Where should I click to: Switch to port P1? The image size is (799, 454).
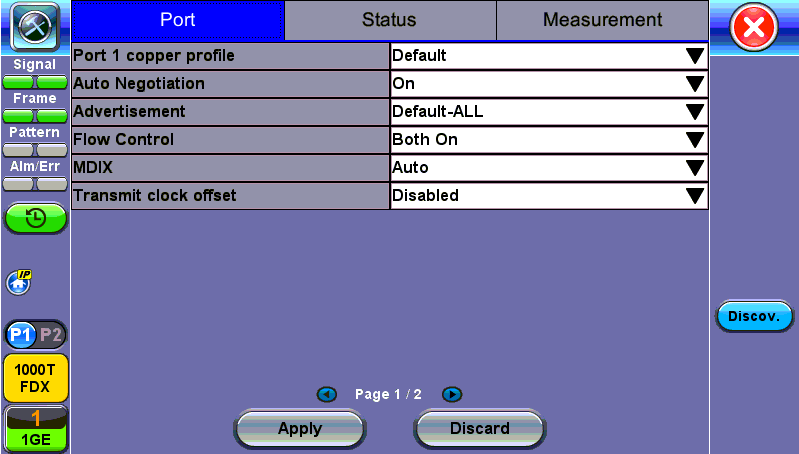(x=20, y=333)
